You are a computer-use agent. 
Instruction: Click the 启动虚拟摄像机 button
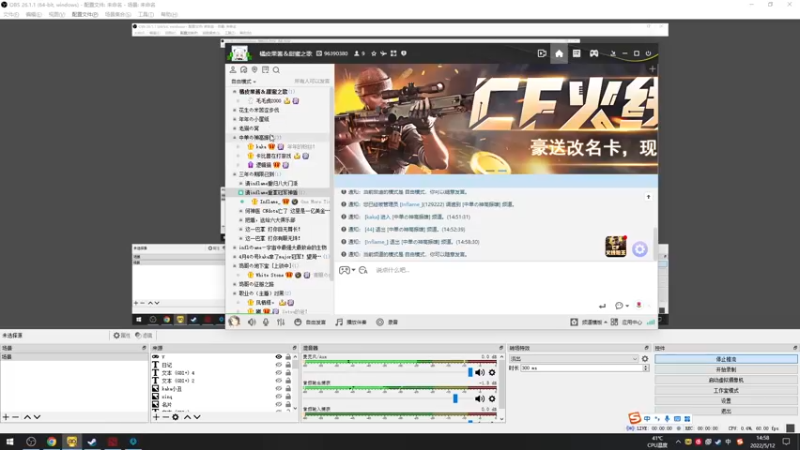point(726,380)
